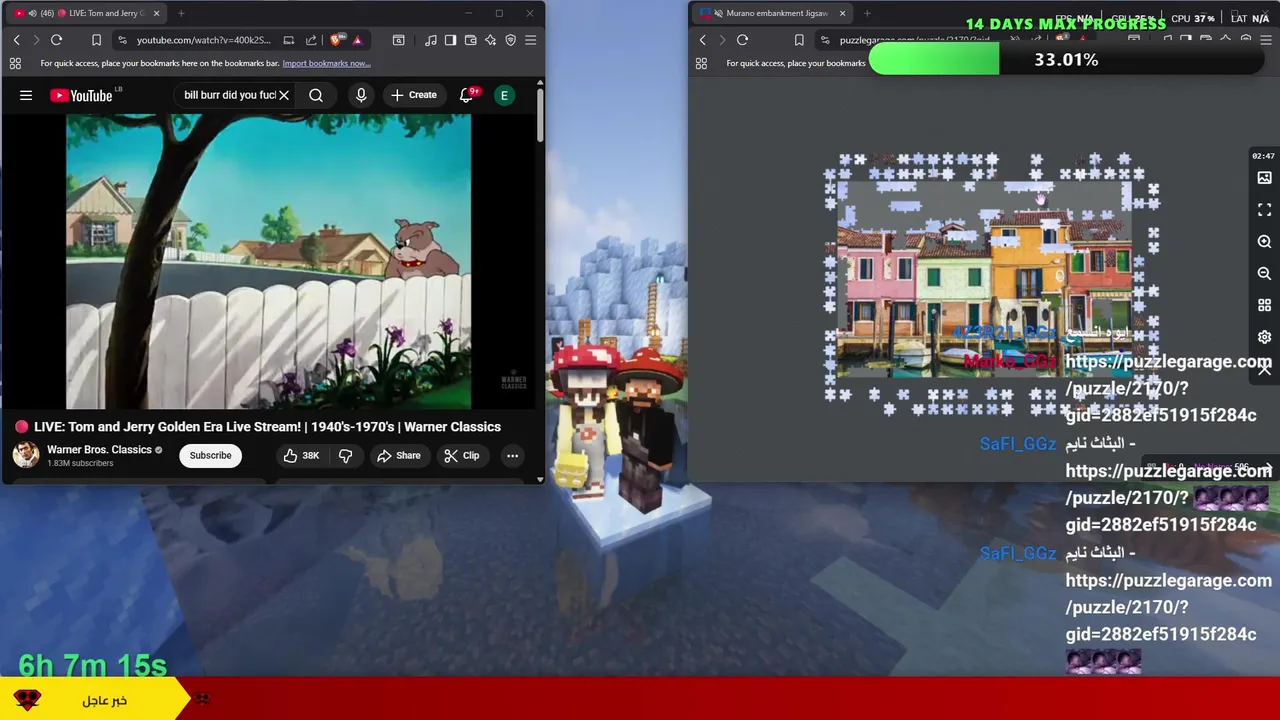Screen dimensions: 1280x720
Task: Close the Tom and Jerry tab
Action: [156, 13]
